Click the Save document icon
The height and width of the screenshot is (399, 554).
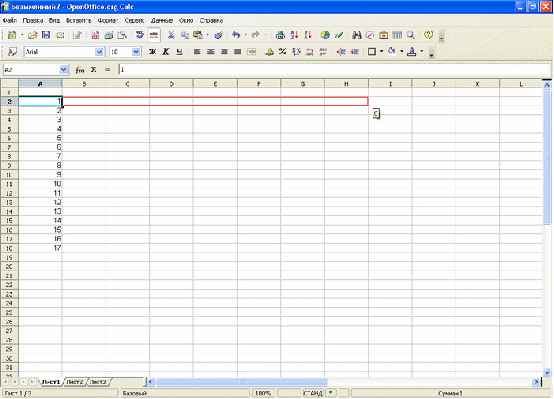click(x=46, y=35)
